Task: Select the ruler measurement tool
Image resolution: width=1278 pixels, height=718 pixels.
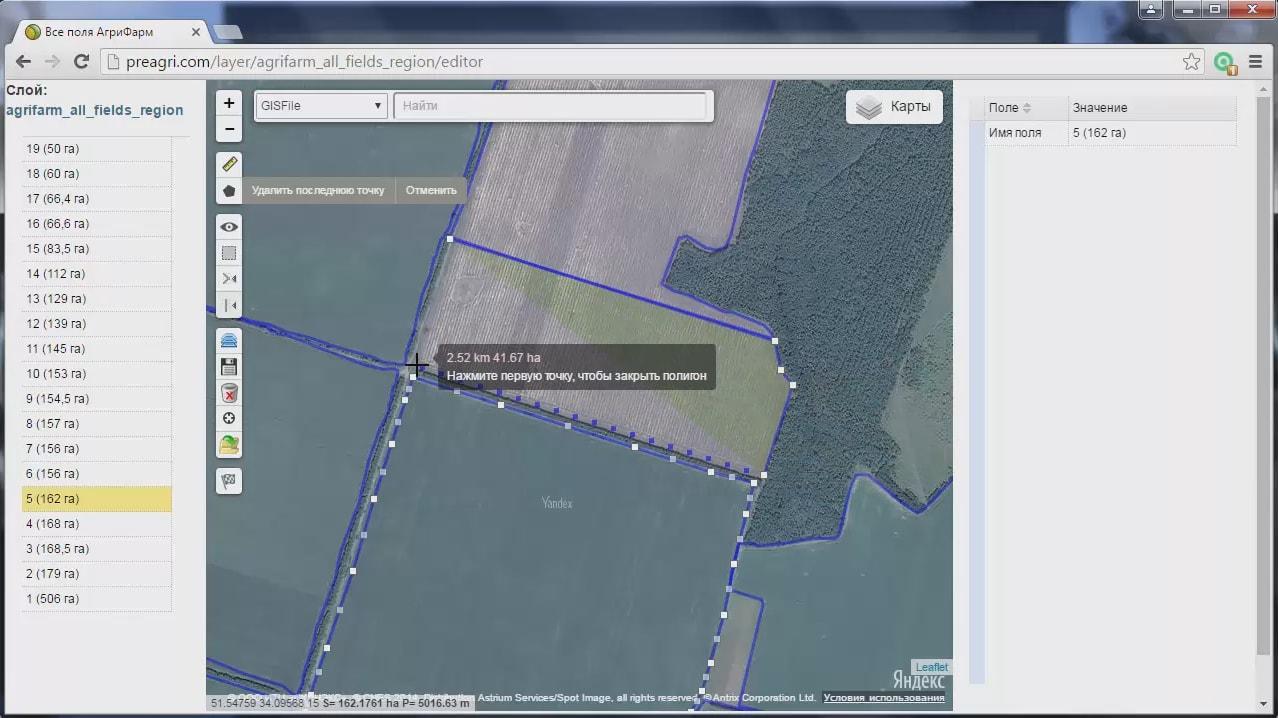Action: pyautogui.click(x=229, y=164)
